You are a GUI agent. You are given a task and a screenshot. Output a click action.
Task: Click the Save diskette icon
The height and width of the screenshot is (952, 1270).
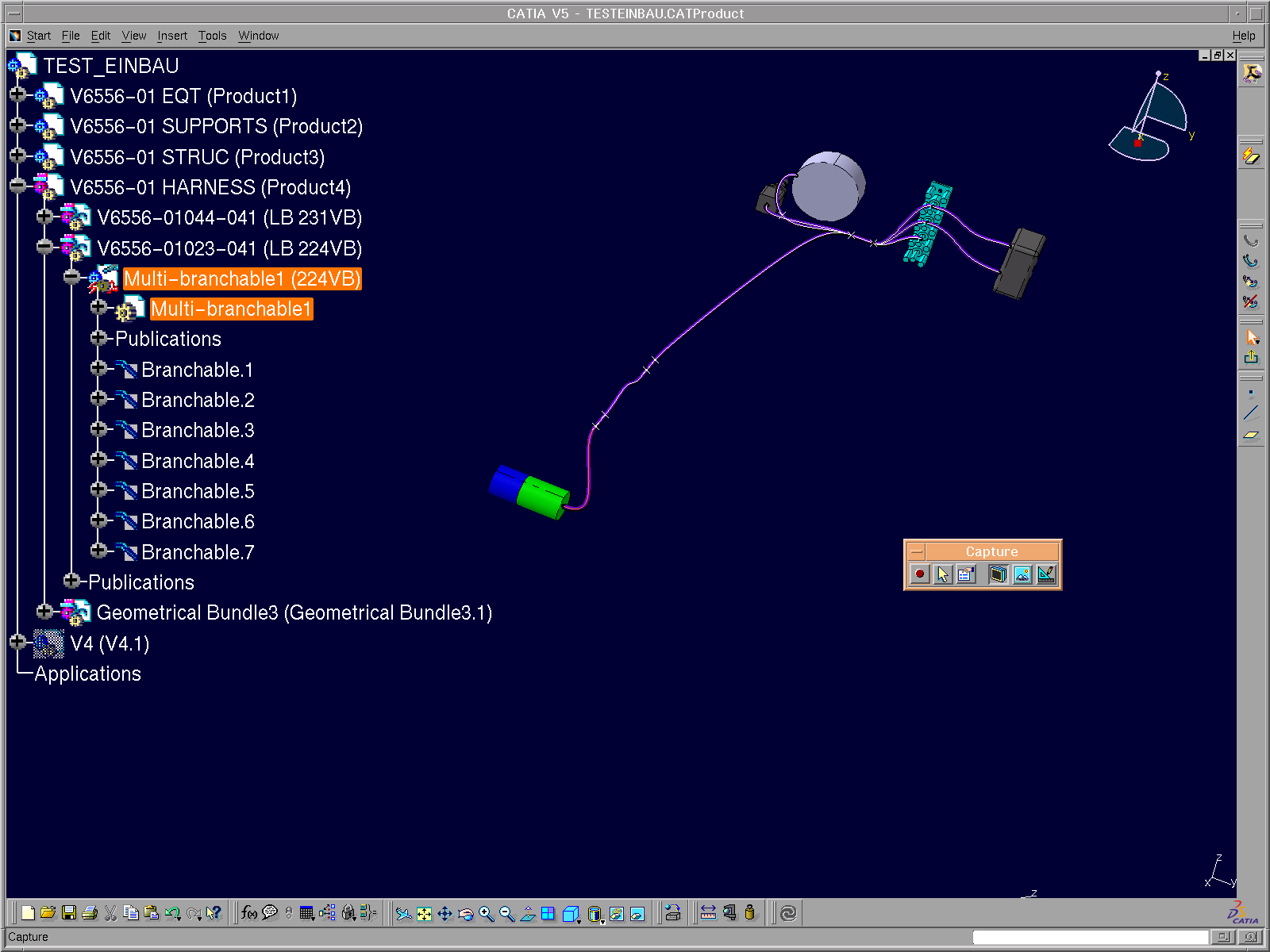[69, 913]
